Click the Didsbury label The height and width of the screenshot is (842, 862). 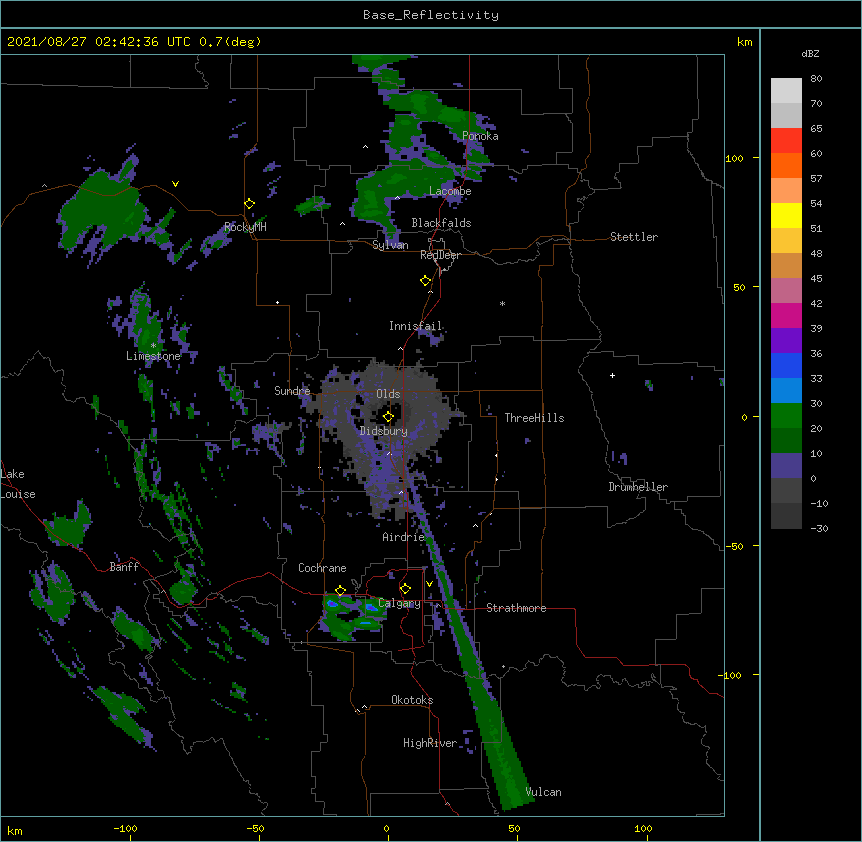(384, 431)
